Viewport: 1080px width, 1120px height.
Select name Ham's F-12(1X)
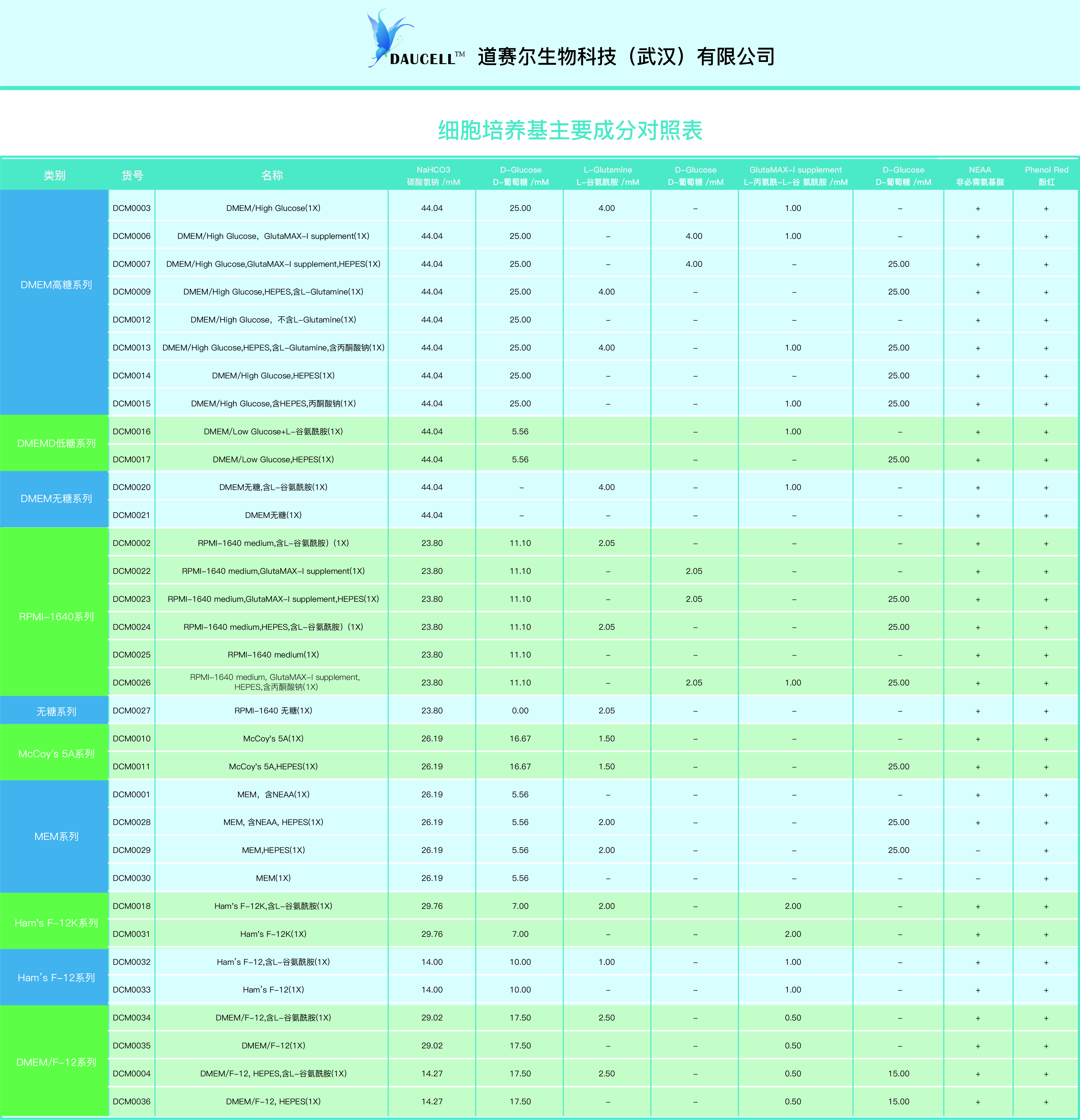273,989
